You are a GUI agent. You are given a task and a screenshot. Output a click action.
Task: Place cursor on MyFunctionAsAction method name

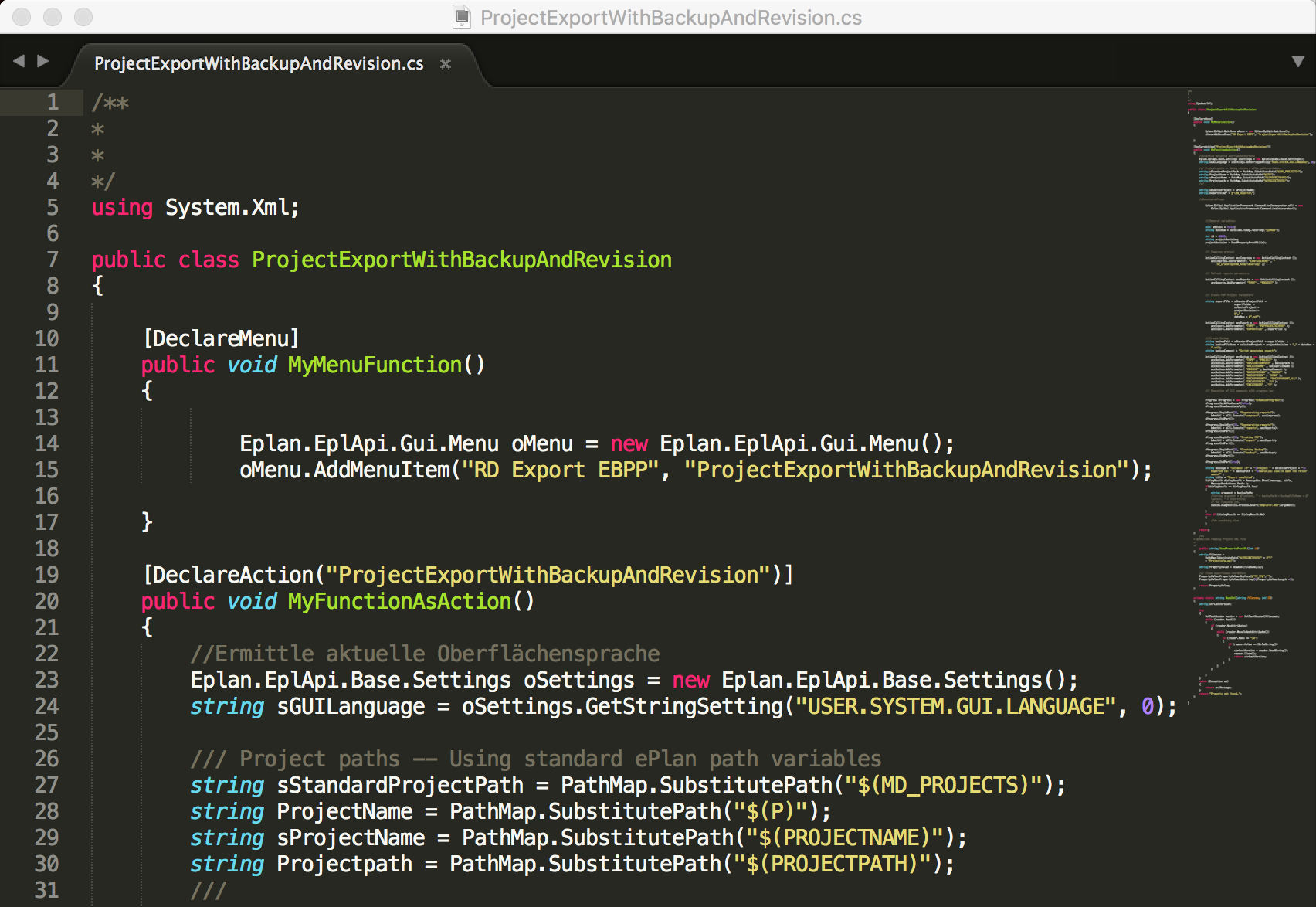[x=399, y=601]
